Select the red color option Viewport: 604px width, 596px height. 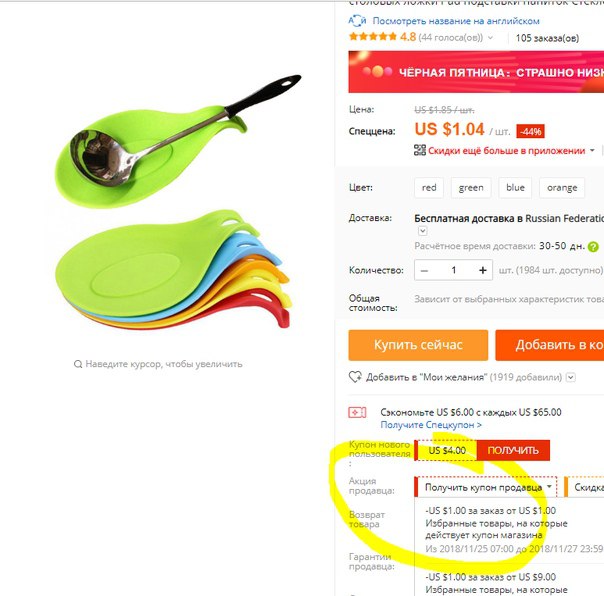(x=429, y=188)
